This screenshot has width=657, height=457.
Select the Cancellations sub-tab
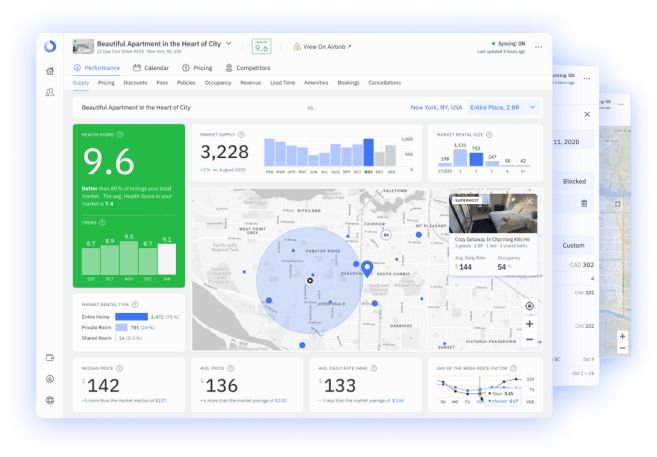pyautogui.click(x=385, y=83)
